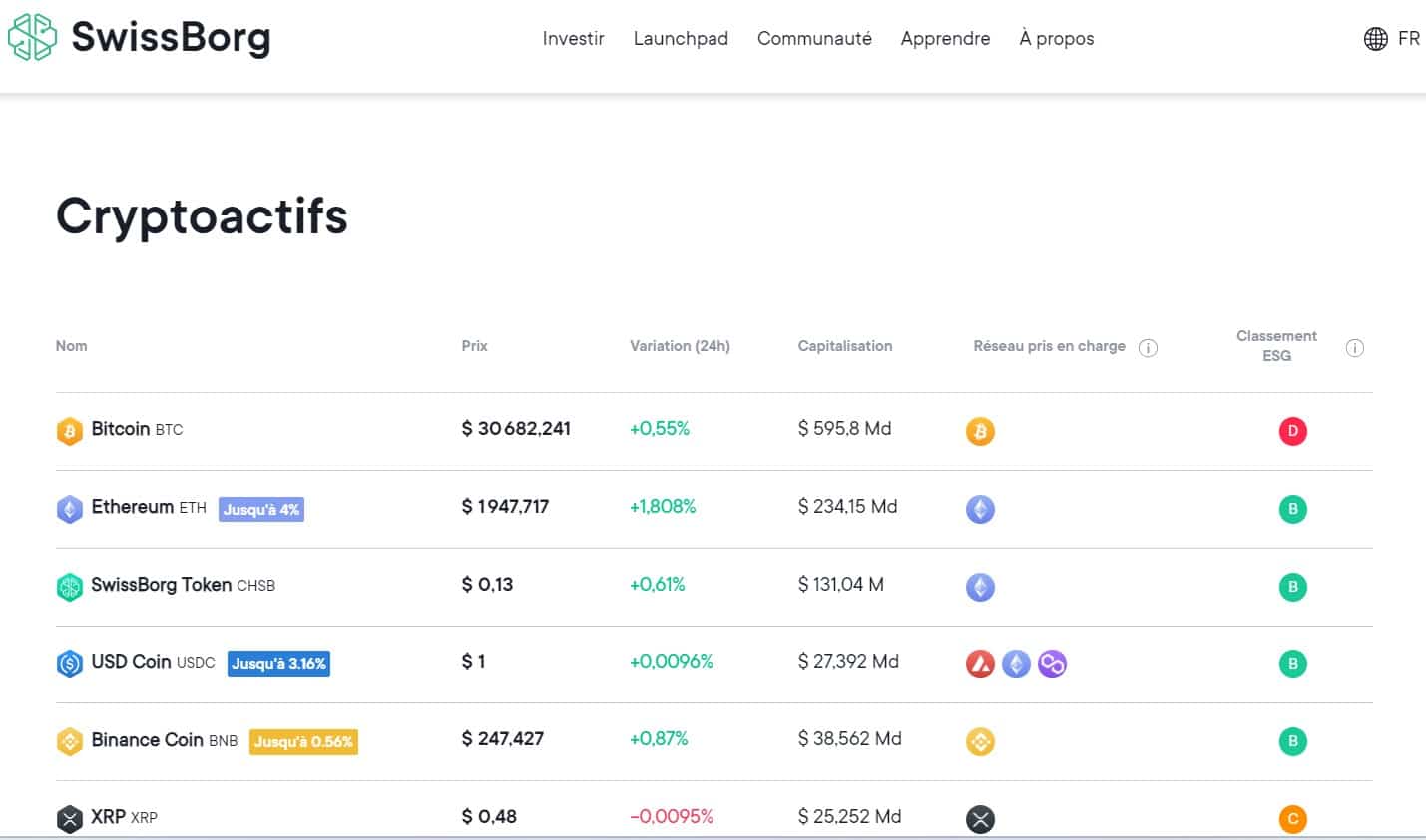This screenshot has height=840, width=1426.
Task: Click the XRP coin icon in Nom column
Action: [x=69, y=819]
